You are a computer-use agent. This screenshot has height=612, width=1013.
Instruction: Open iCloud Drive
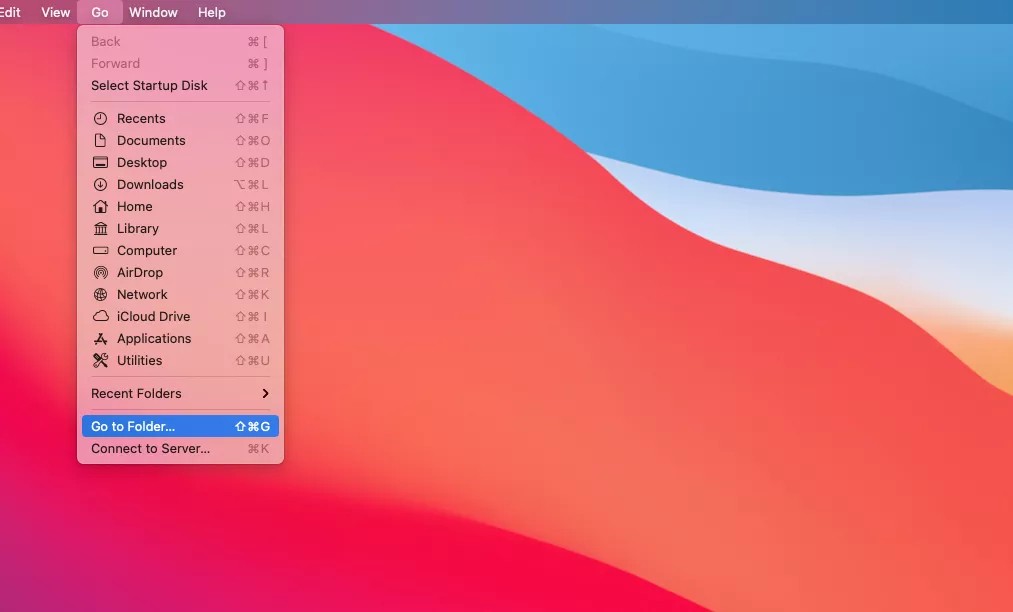click(x=148, y=316)
